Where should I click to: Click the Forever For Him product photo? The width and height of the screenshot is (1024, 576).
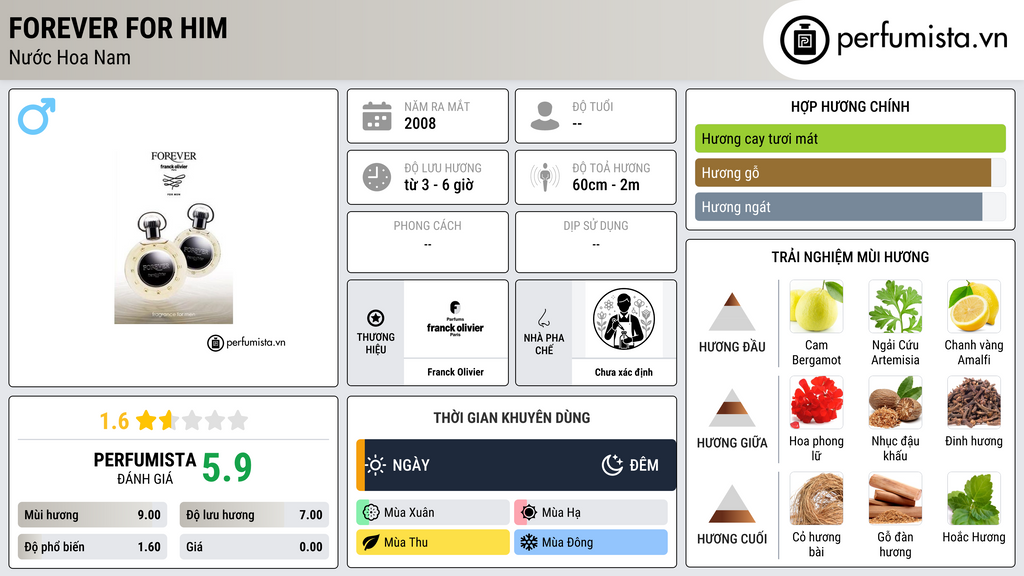tap(174, 237)
